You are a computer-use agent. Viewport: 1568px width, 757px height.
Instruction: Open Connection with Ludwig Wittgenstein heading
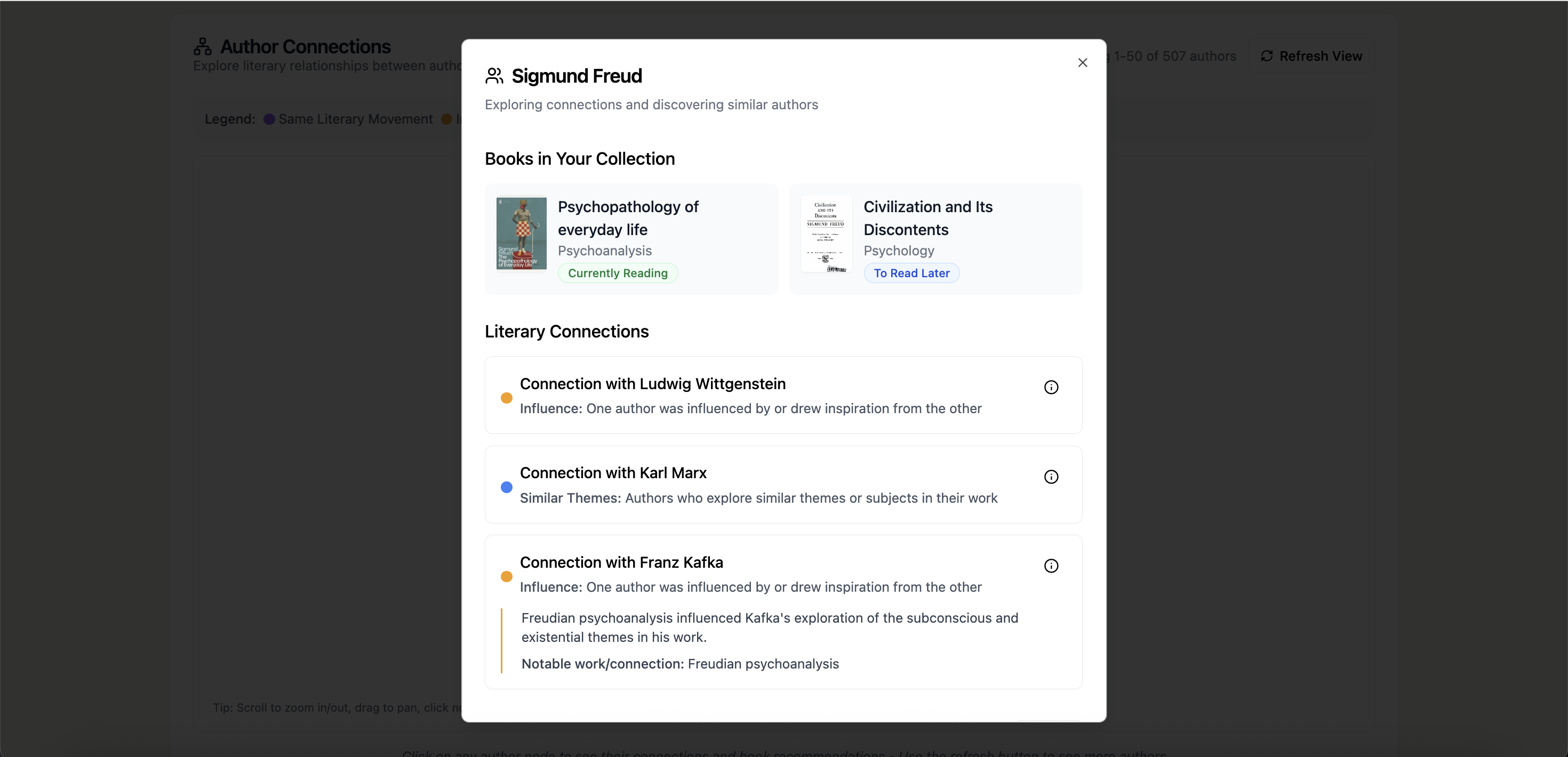[652, 384]
